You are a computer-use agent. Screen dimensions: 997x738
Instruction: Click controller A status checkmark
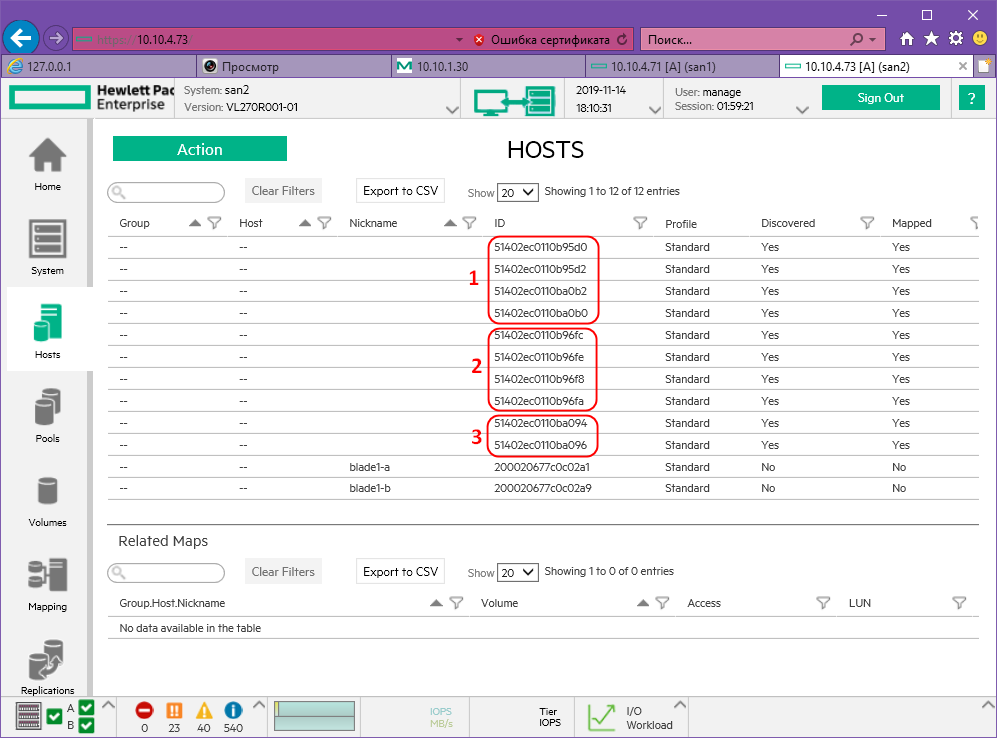[87, 707]
